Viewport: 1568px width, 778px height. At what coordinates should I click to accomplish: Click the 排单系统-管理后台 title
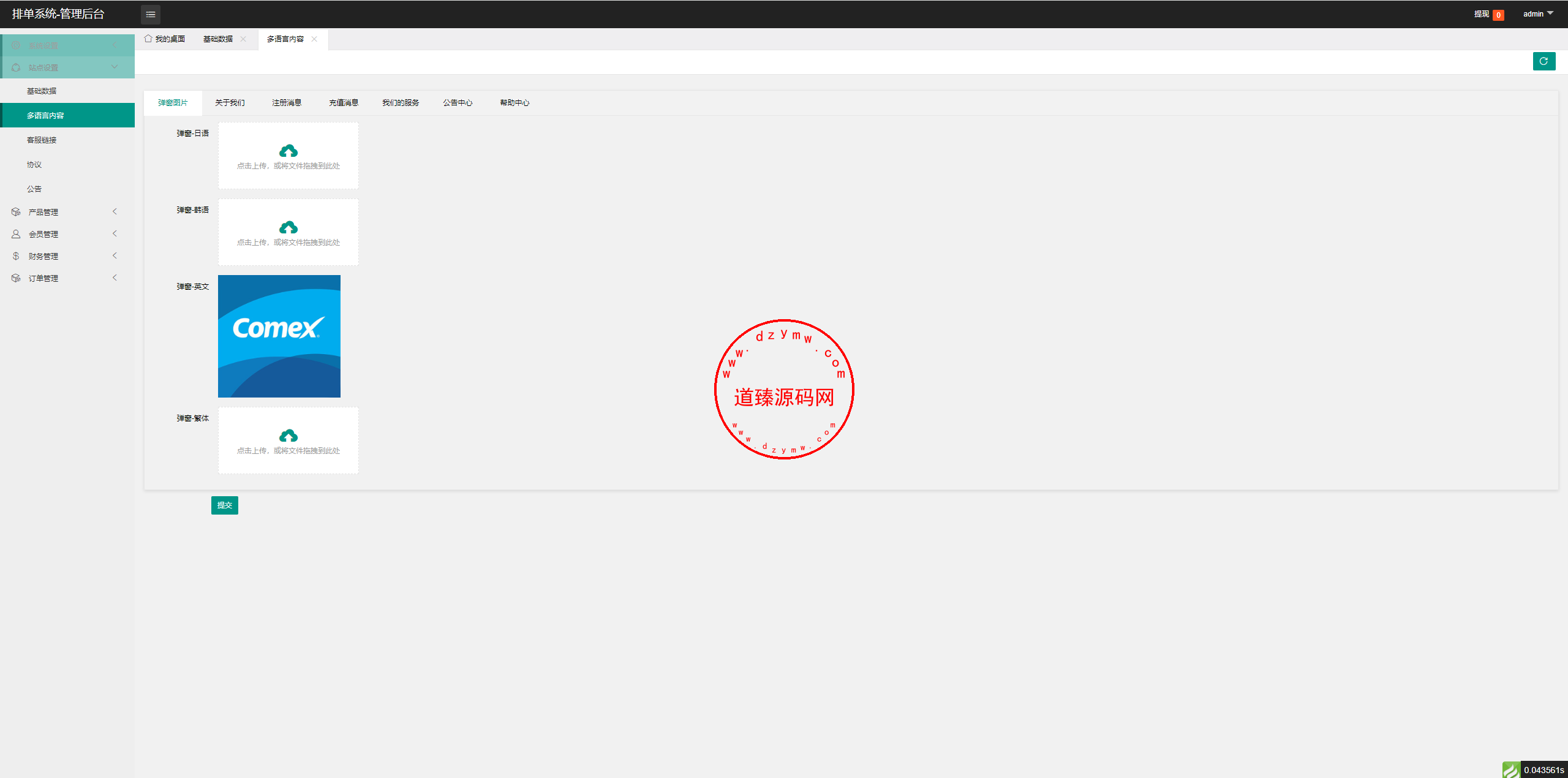click(x=58, y=14)
